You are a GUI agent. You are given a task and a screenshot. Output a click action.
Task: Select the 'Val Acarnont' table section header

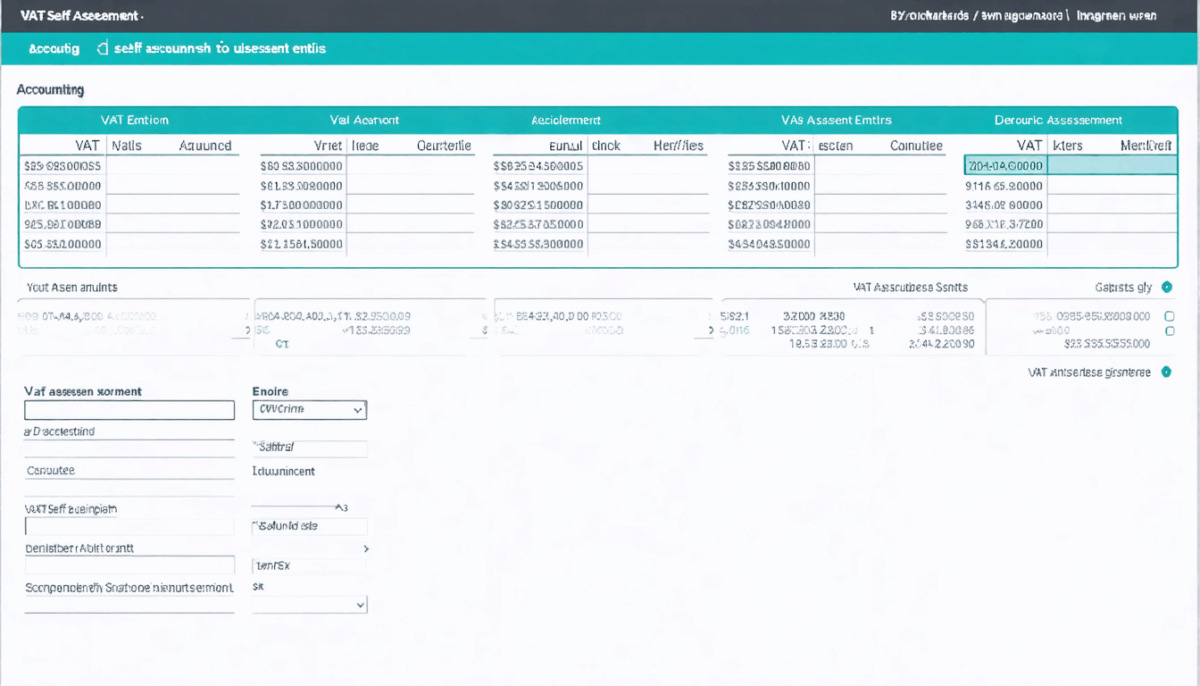pos(365,120)
